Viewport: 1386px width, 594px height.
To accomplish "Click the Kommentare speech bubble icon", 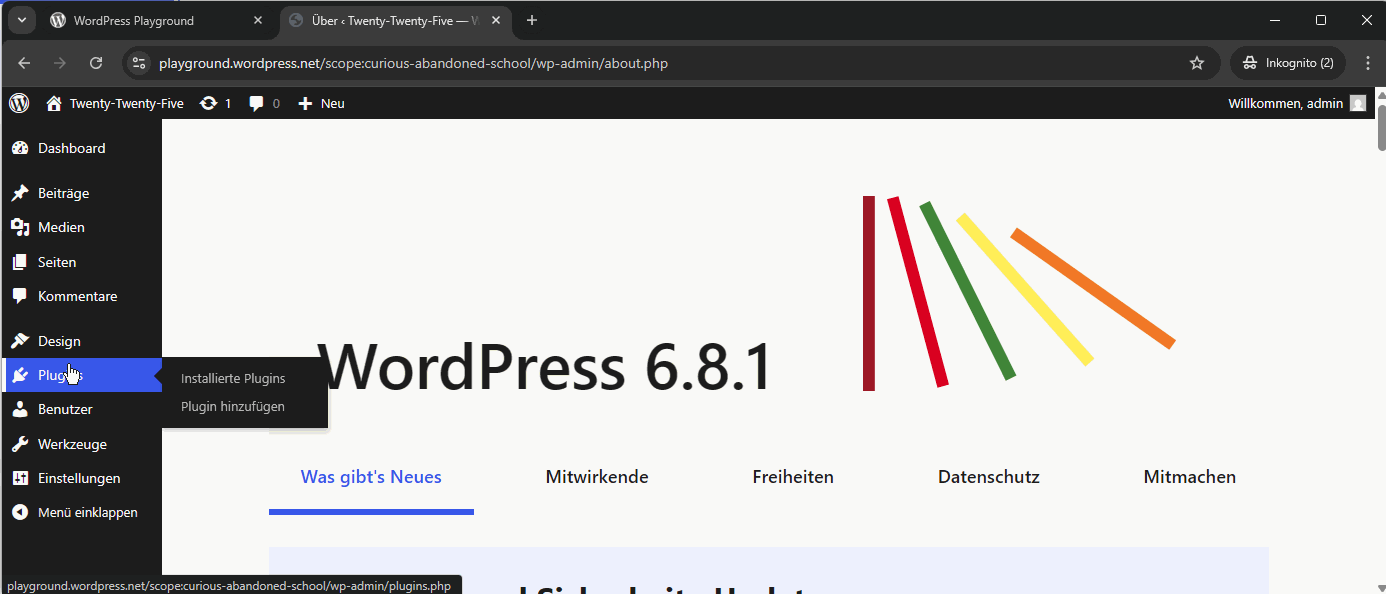I will [x=20, y=296].
